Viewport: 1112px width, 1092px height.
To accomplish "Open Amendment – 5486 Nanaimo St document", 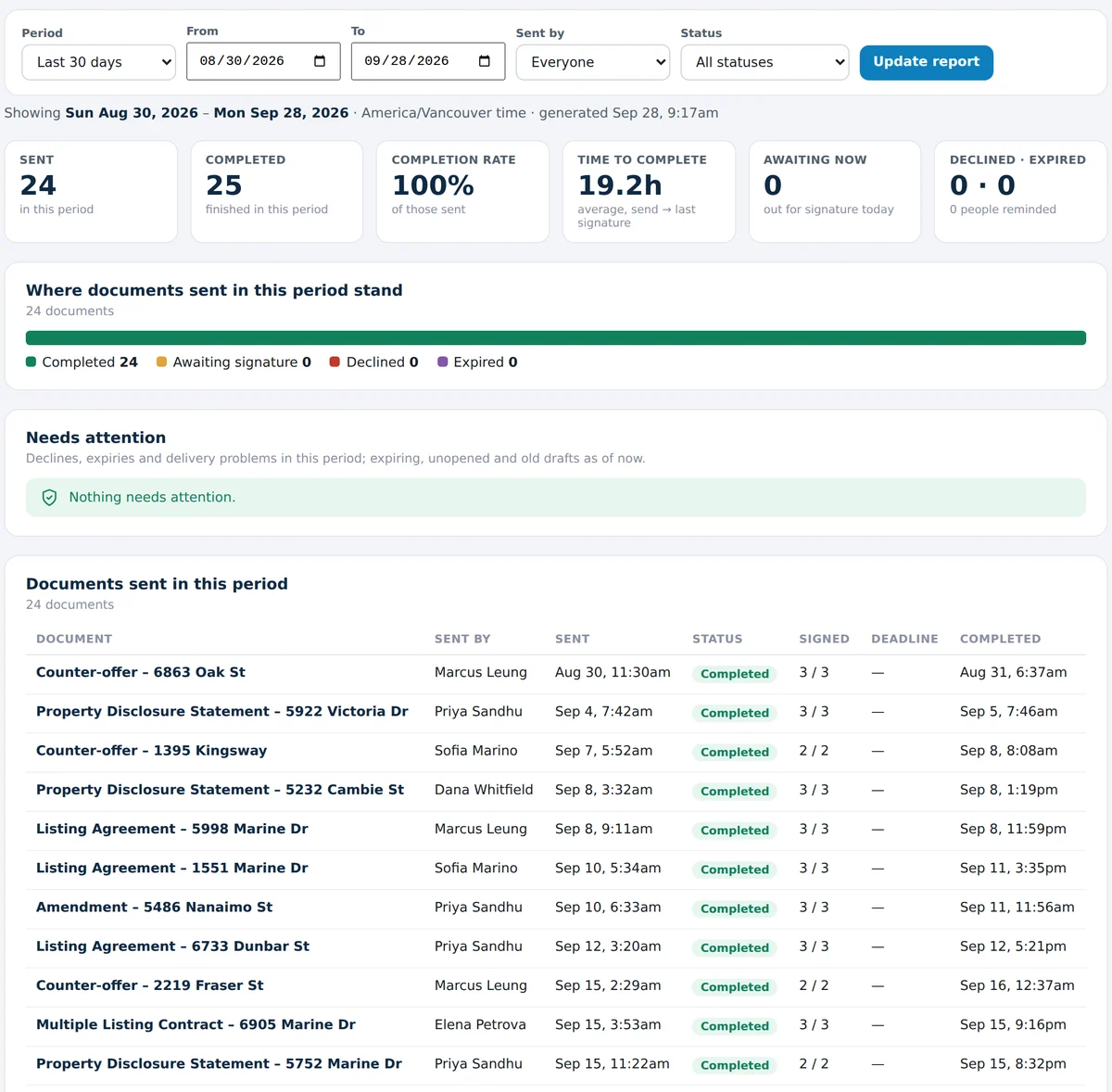I will pyautogui.click(x=154, y=908).
